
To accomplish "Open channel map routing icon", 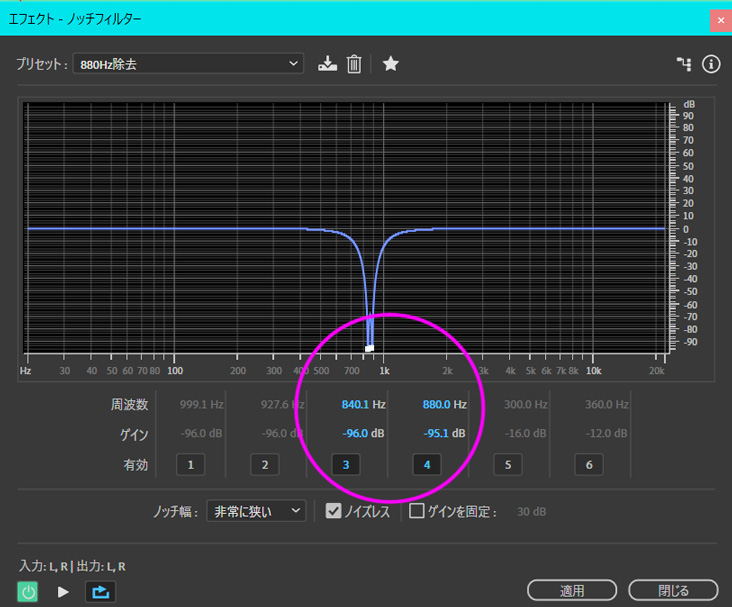I will 684,64.
